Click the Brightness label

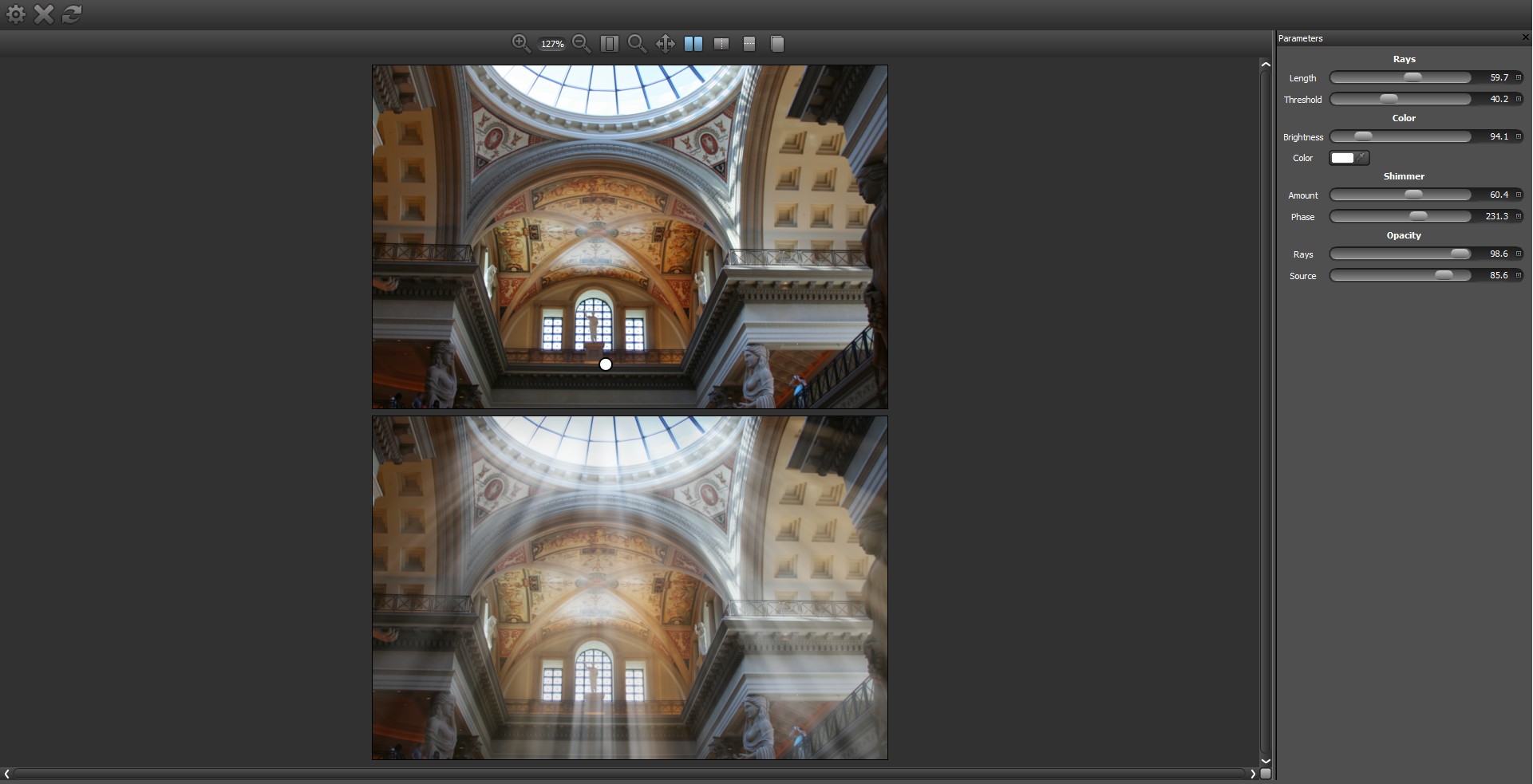tap(1302, 137)
